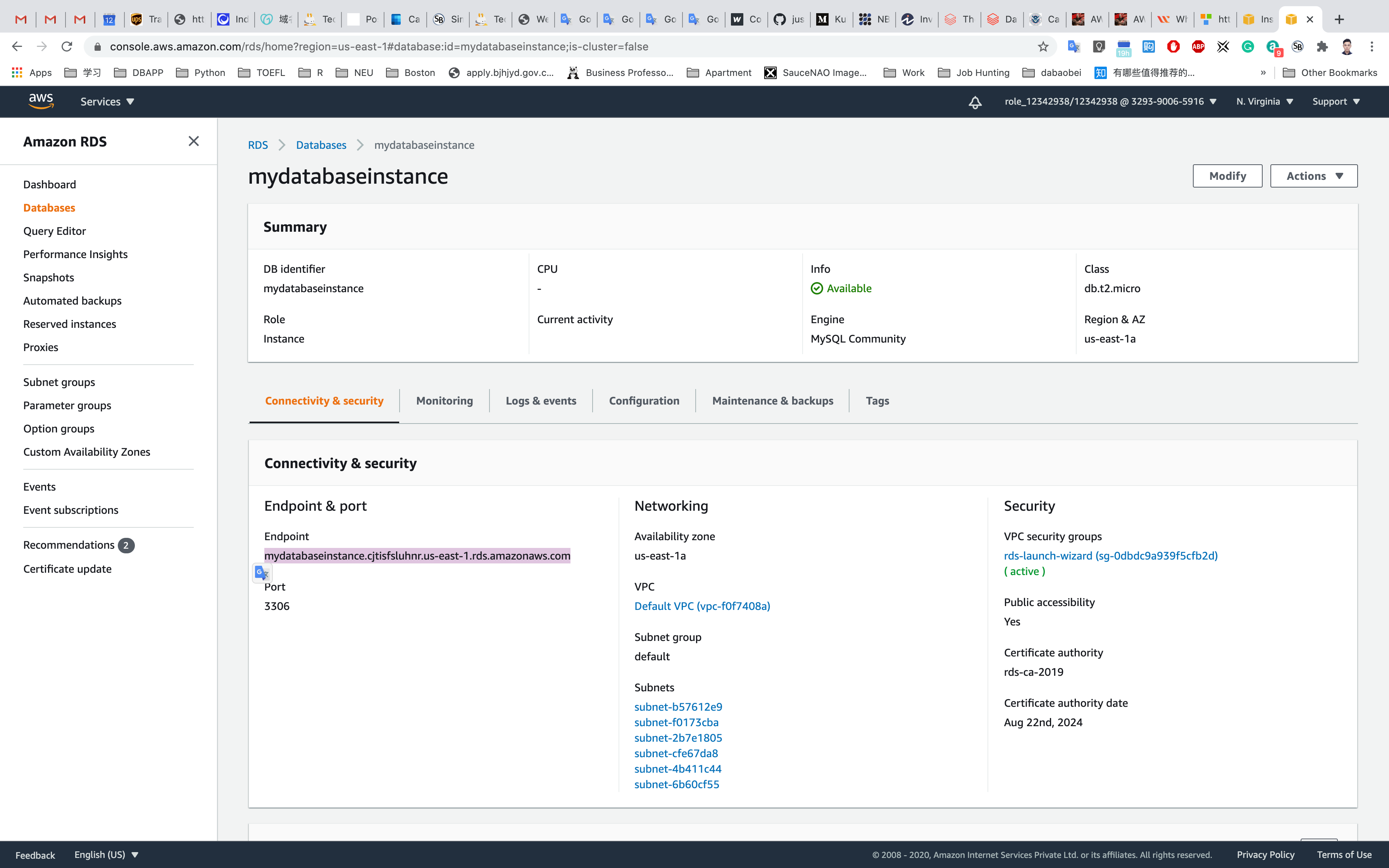Open Chrome three-dot menu
The width and height of the screenshot is (1389, 868).
pyautogui.click(x=1372, y=46)
